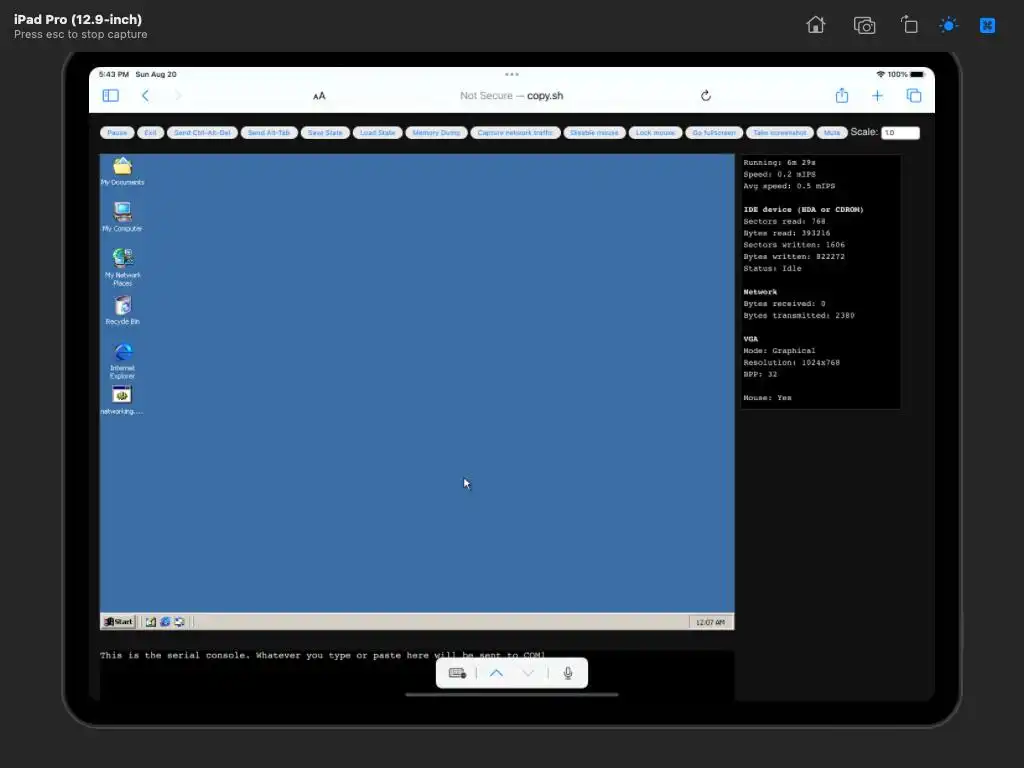Show the Safari tab overview
This screenshot has height=768, width=1024.
914,96
